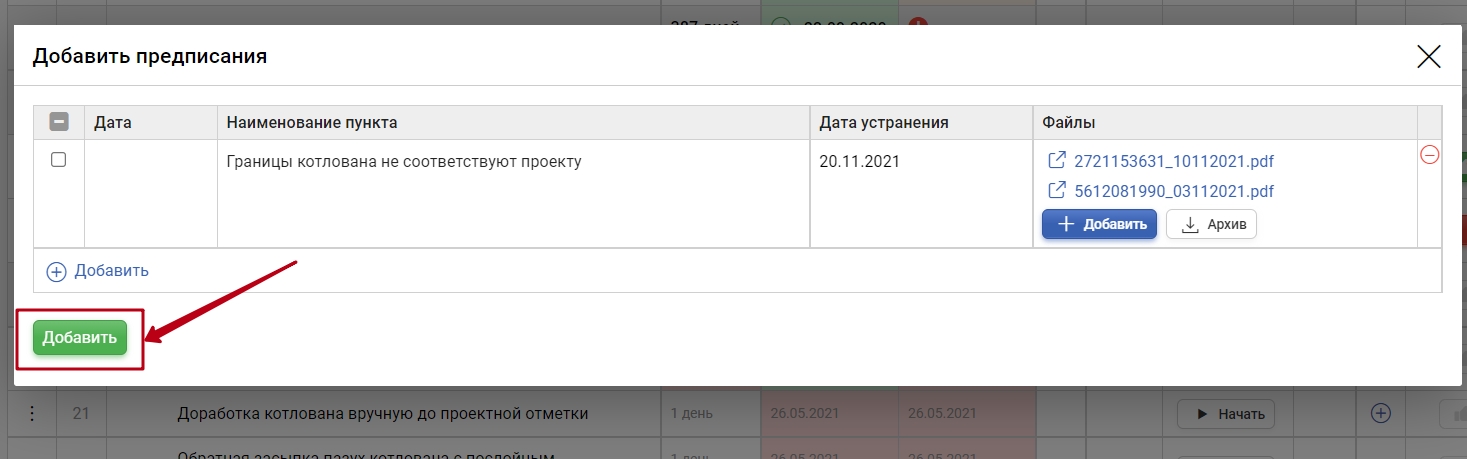This screenshot has height=459, width=1467.
Task: Click the 20.11.2021 elimination date cell
Action: coord(859,161)
